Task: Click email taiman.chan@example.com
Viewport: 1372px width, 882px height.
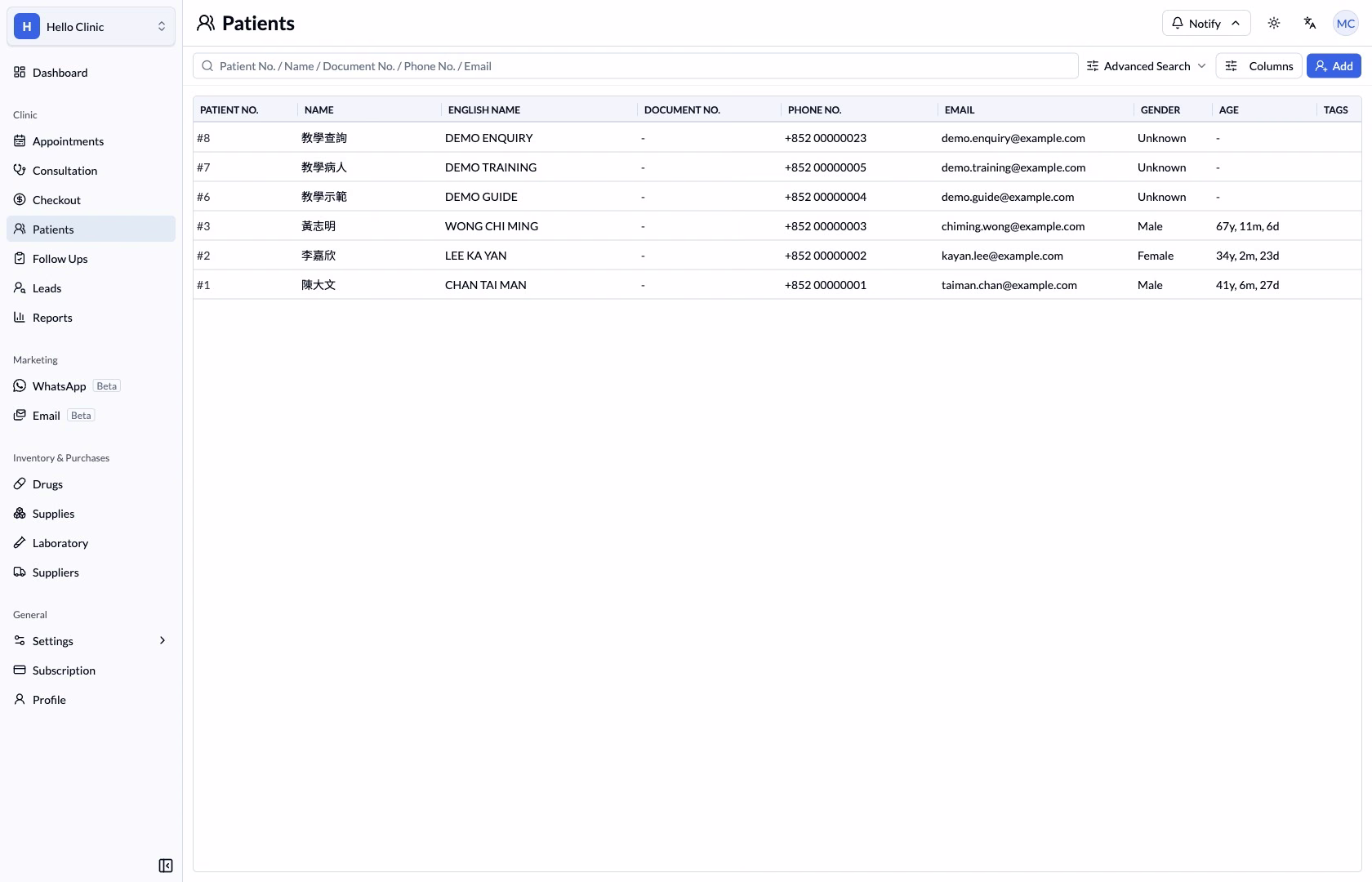Action: [1009, 284]
